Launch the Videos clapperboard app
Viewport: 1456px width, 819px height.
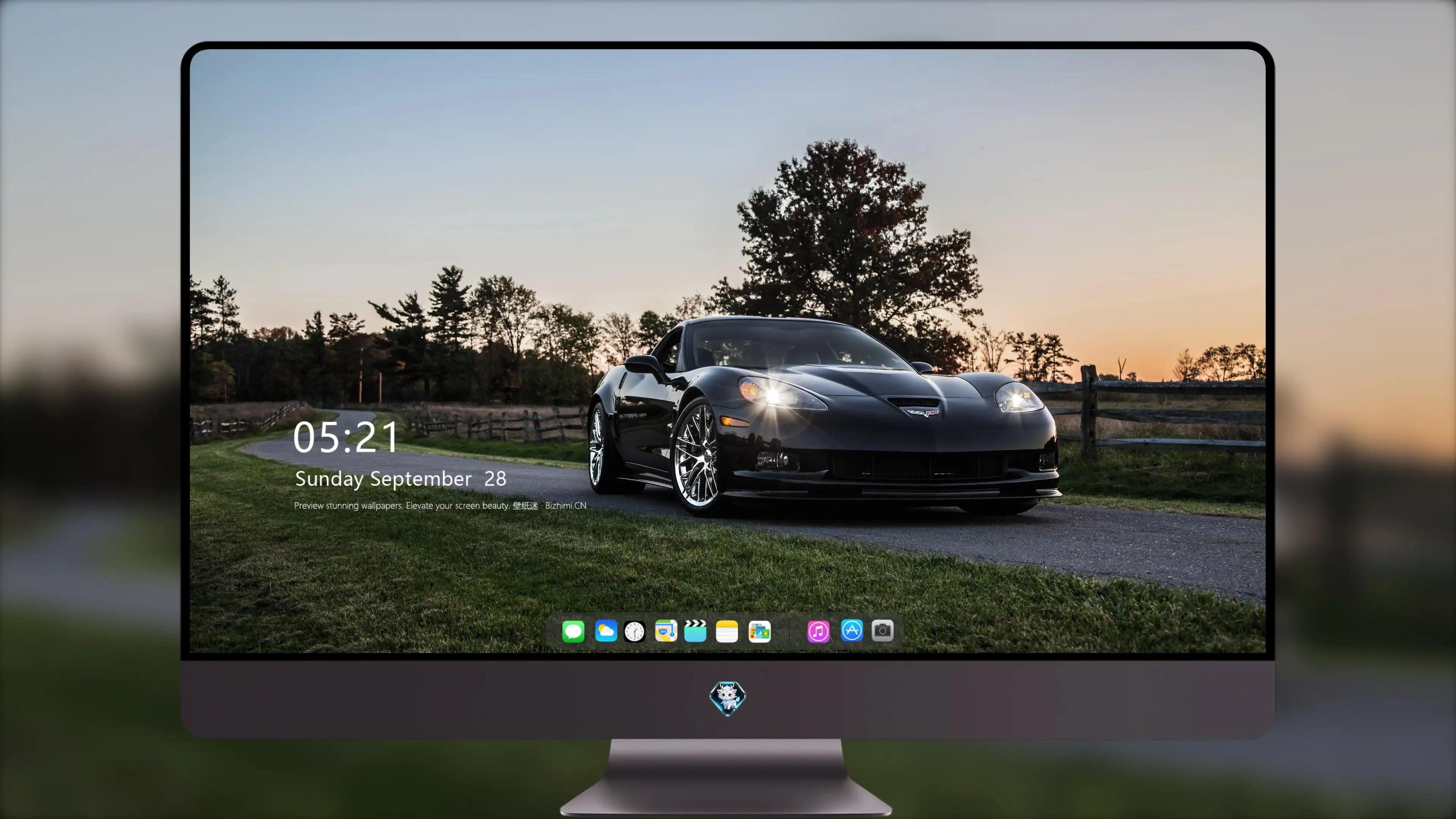(695, 631)
